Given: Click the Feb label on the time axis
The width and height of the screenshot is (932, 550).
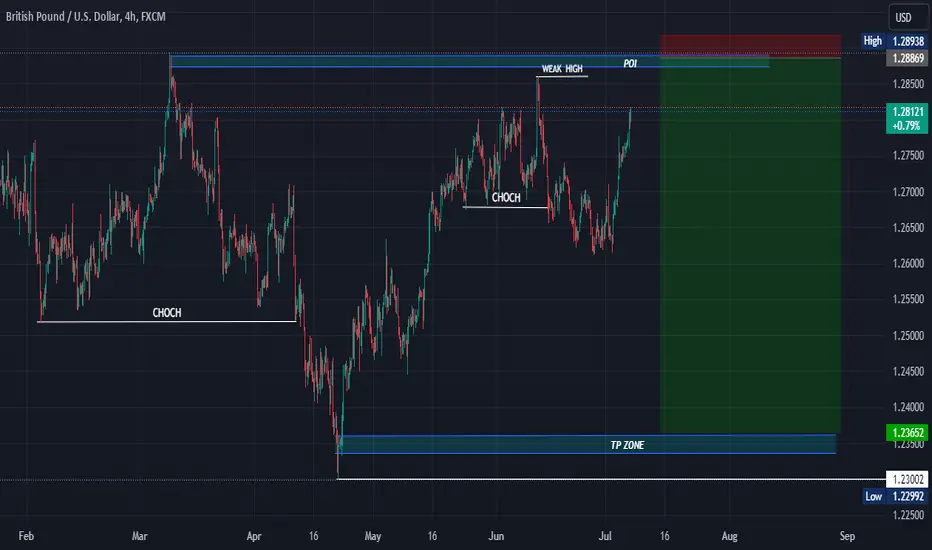Looking at the screenshot, I should click(x=26, y=536).
